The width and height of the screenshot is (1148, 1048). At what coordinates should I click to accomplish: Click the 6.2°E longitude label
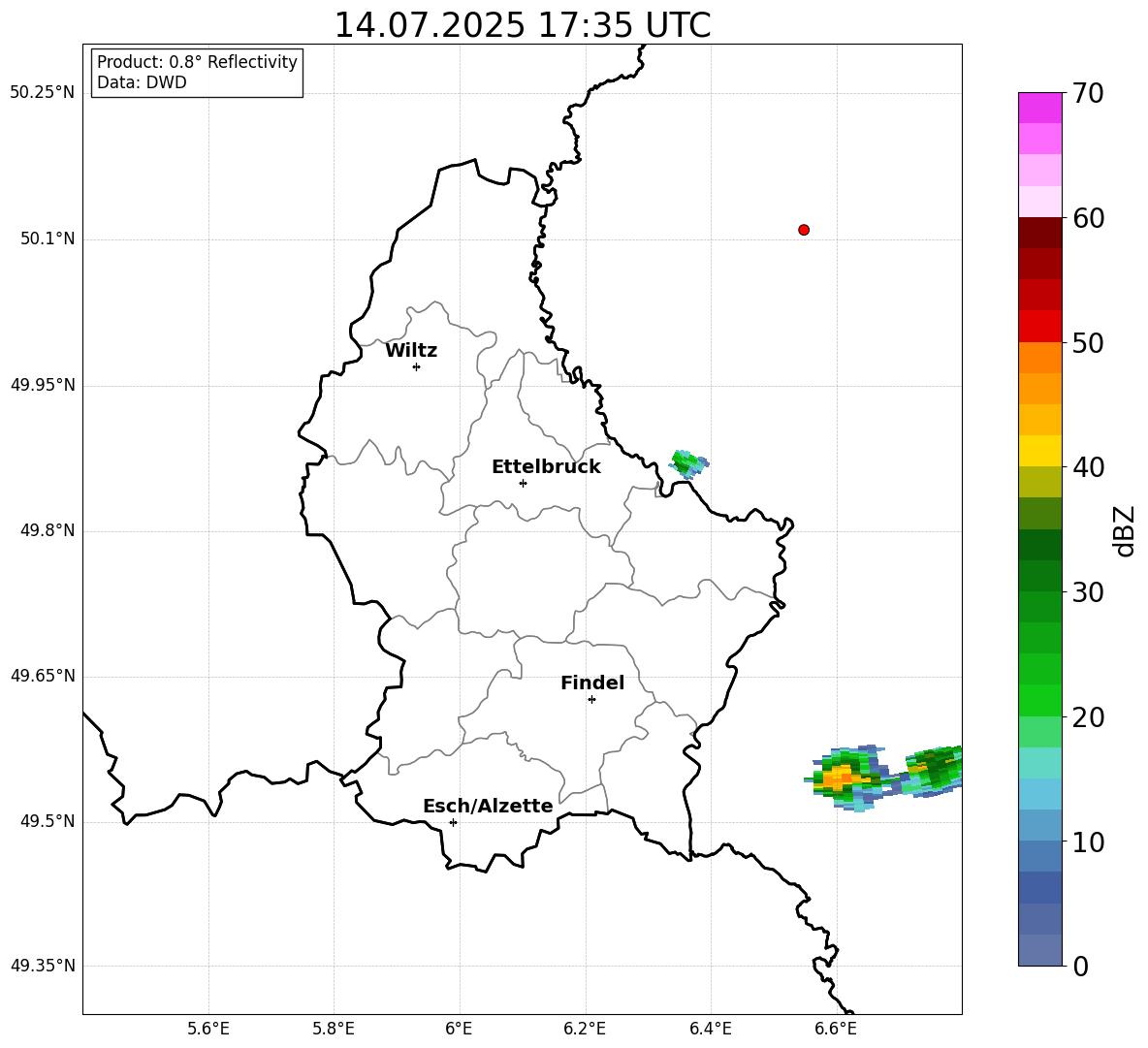(x=585, y=1030)
